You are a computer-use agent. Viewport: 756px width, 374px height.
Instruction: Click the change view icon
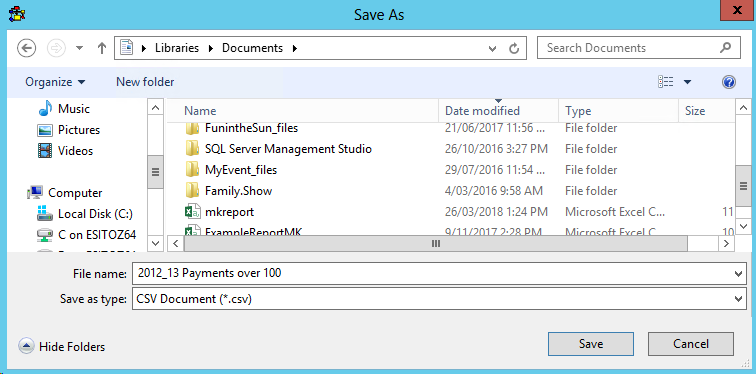point(665,82)
